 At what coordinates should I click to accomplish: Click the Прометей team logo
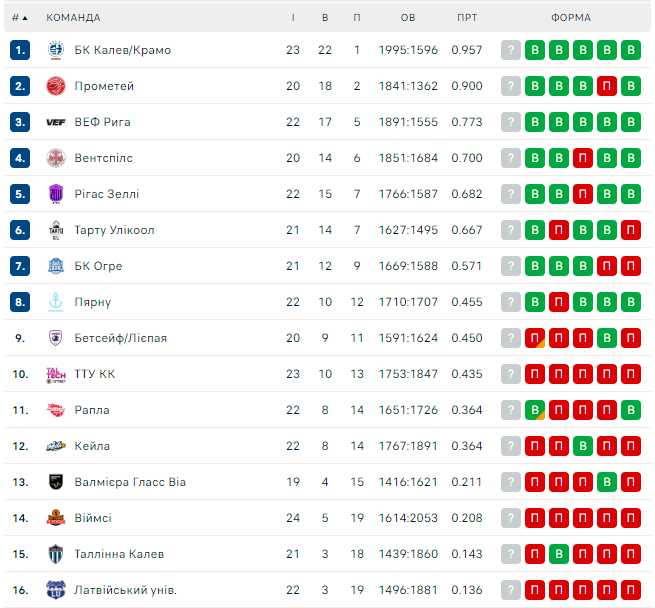point(55,86)
